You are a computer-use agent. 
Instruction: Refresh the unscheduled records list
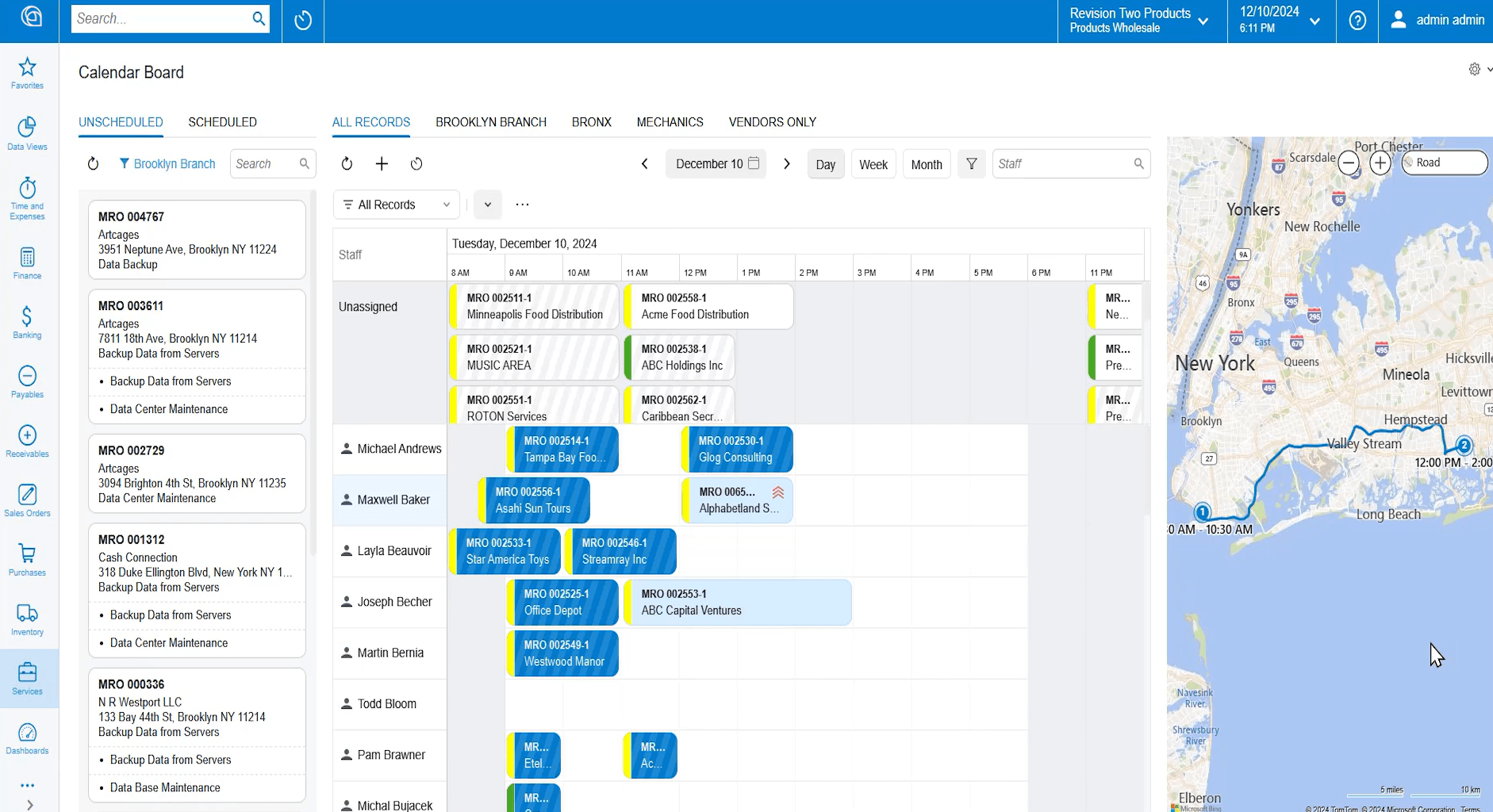click(x=93, y=163)
